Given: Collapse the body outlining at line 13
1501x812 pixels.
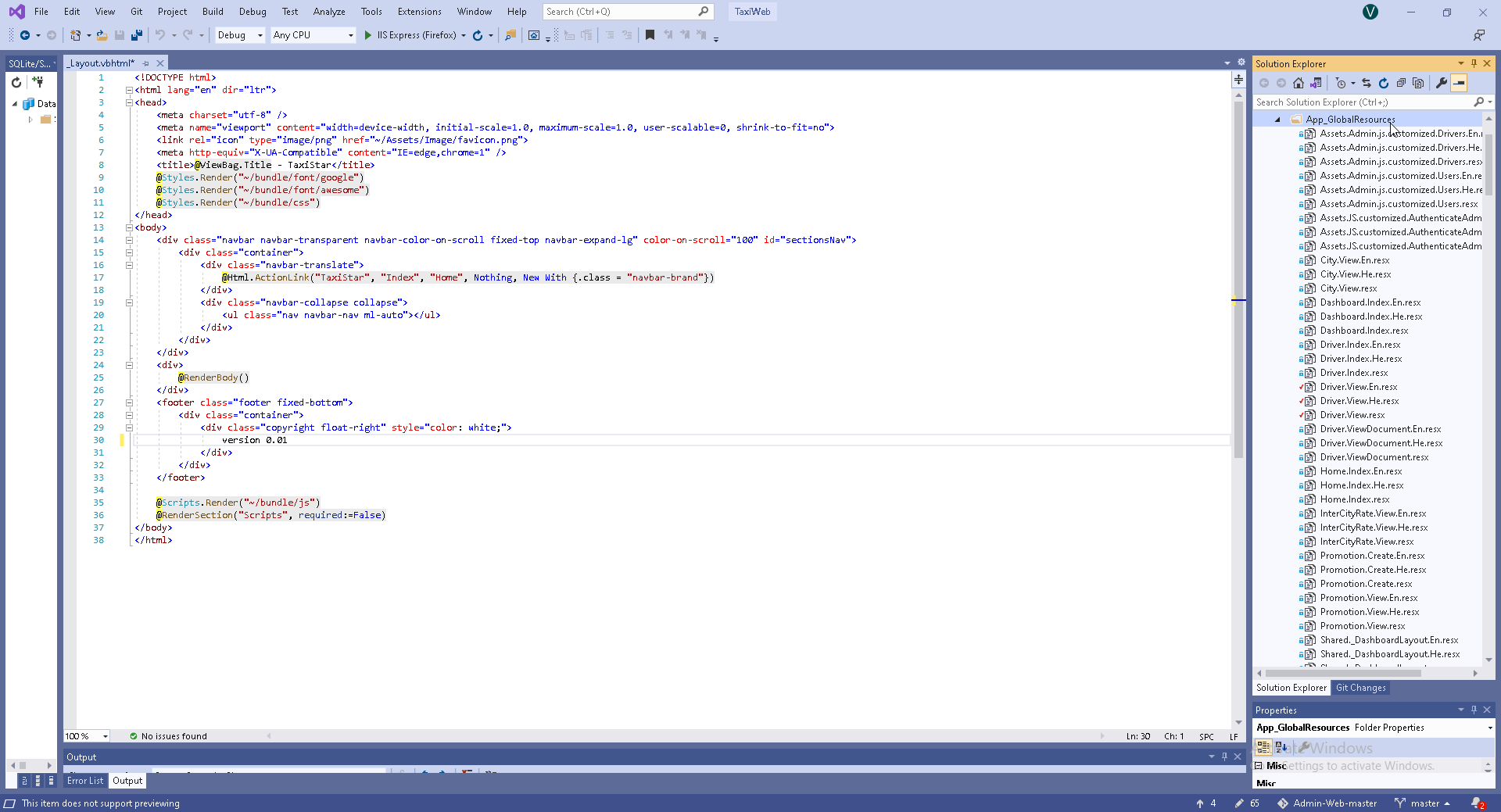Looking at the screenshot, I should tap(129, 227).
